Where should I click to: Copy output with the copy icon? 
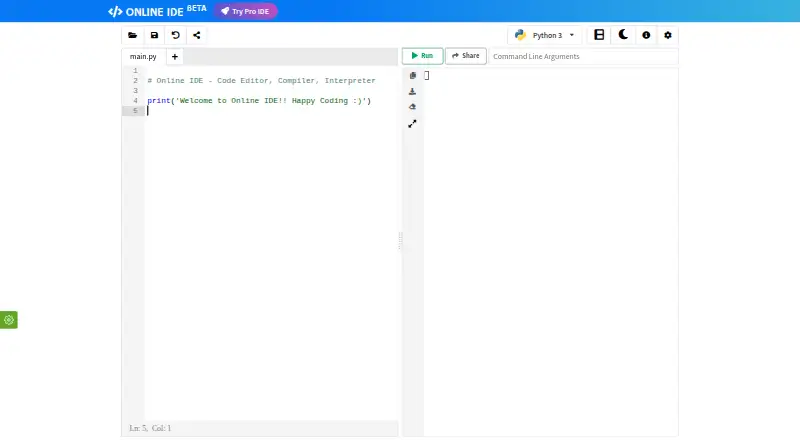tap(413, 76)
